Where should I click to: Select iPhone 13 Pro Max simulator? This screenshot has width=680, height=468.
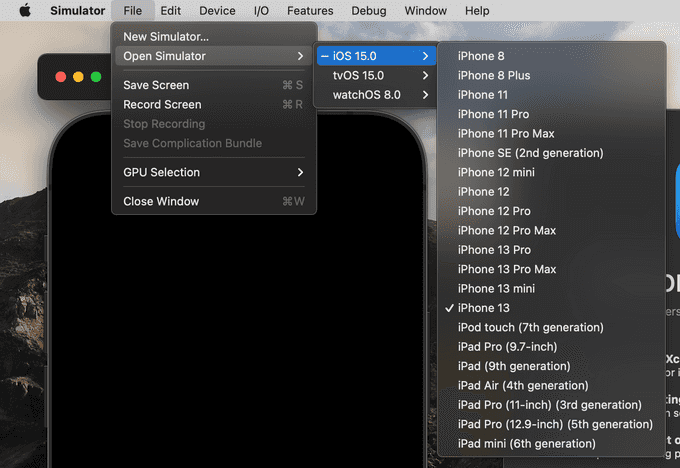[552, 269]
